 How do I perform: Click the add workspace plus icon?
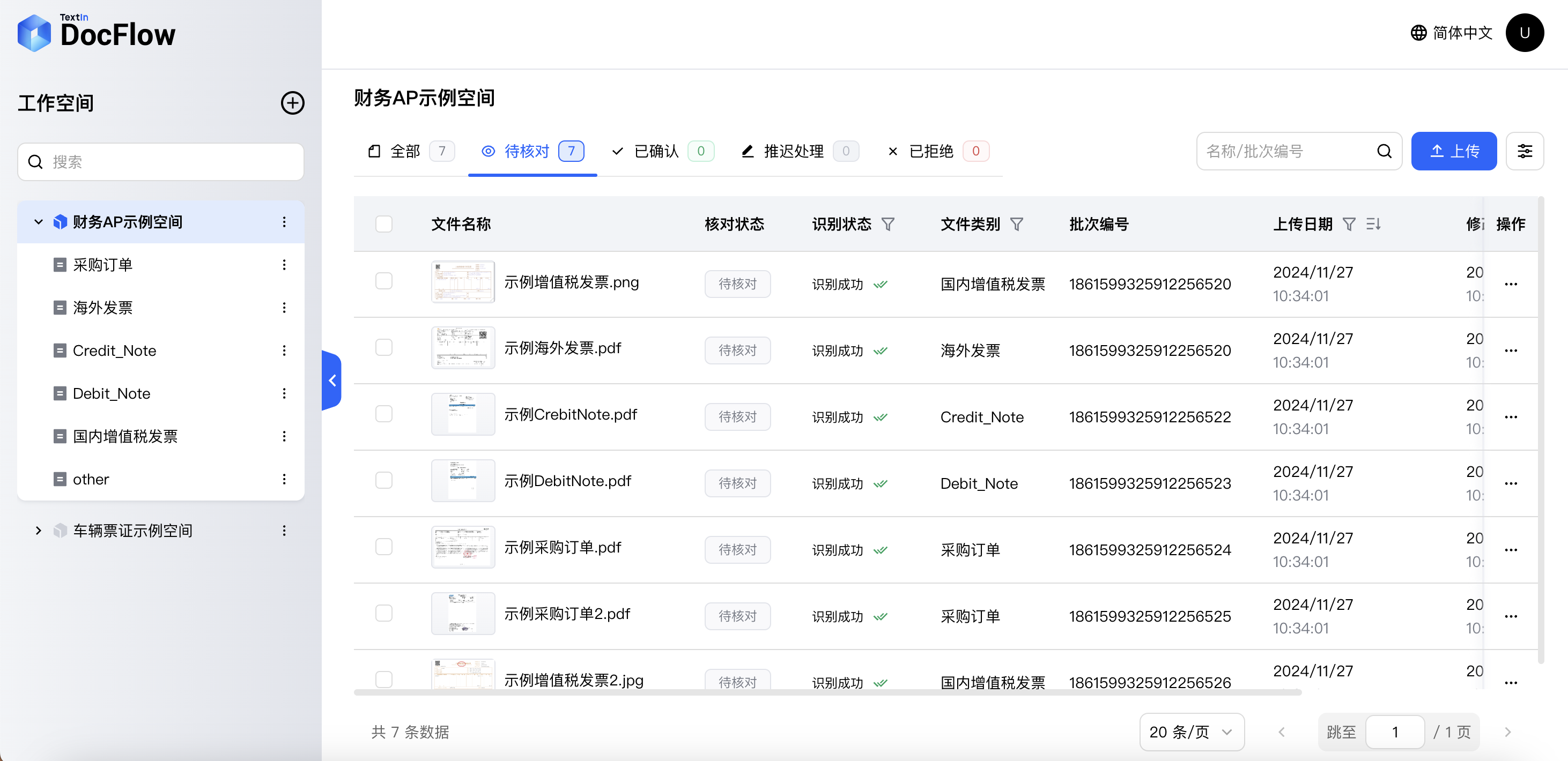[292, 103]
